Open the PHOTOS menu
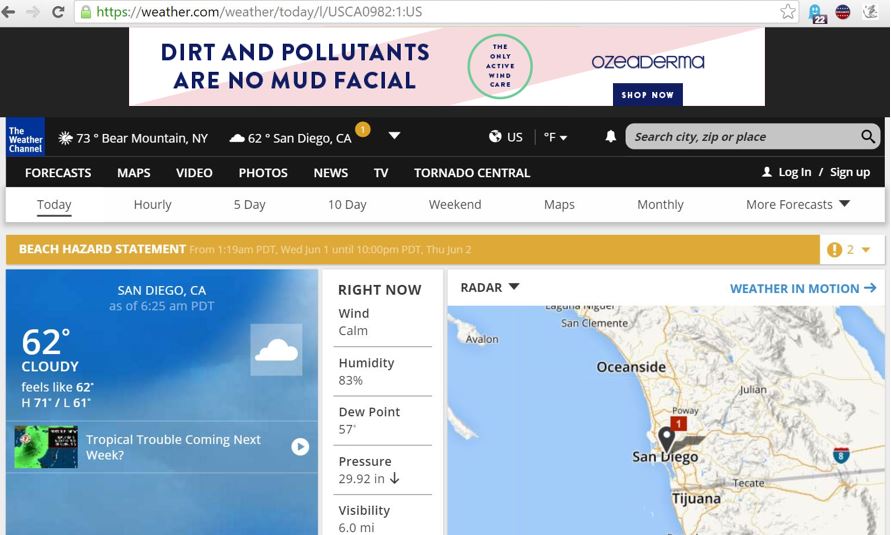Image resolution: width=891 pixels, height=535 pixels. (x=263, y=173)
